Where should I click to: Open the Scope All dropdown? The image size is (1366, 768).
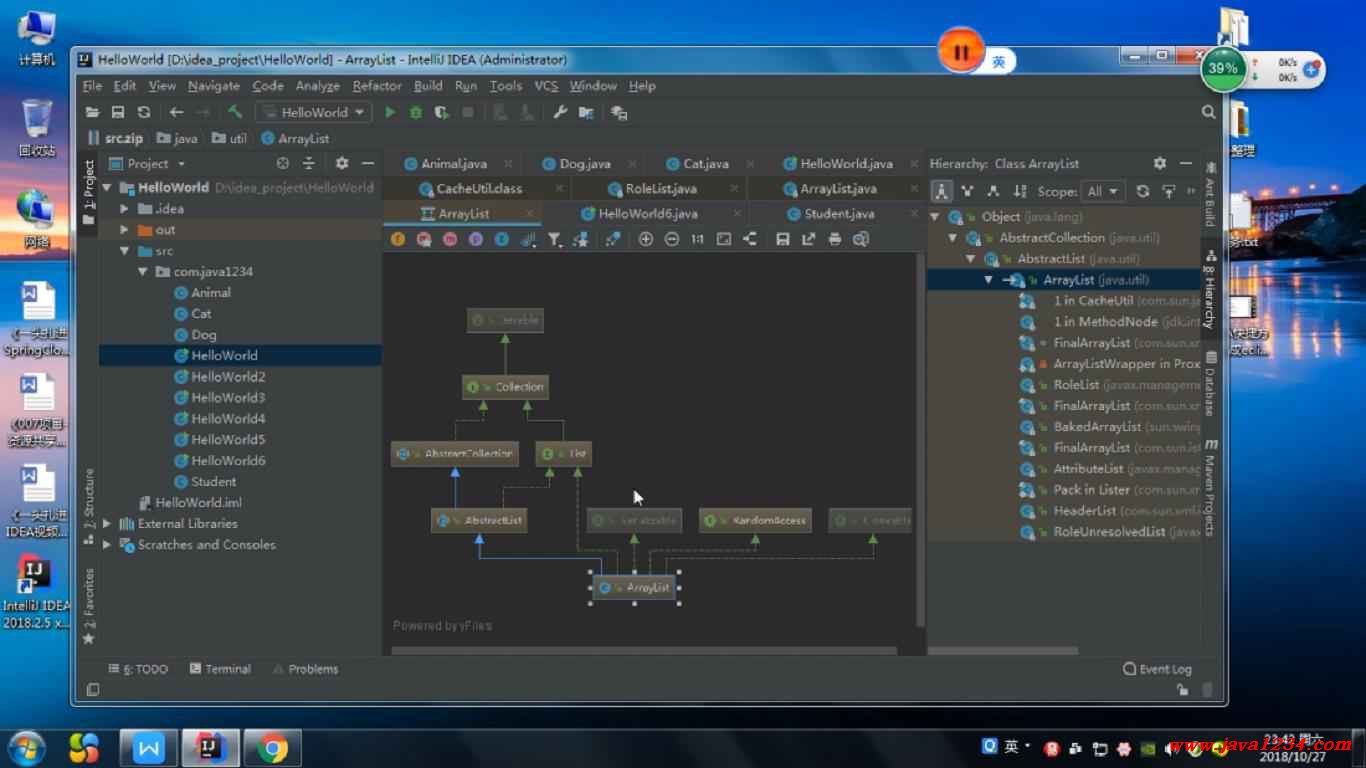[1105, 191]
